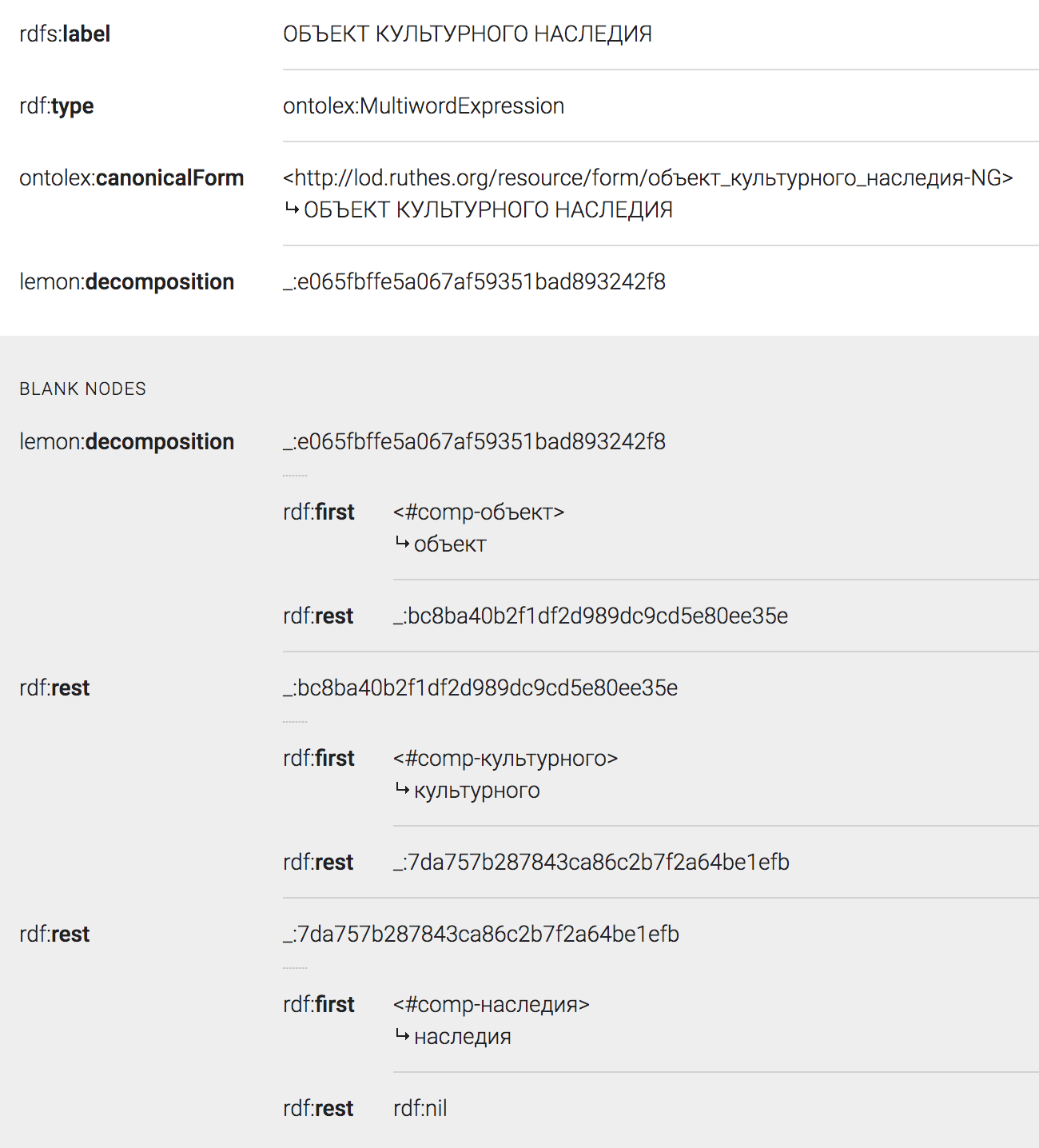This screenshot has width=1039, height=1148.
Task: Click arrow icon next to объект
Action: [402, 544]
